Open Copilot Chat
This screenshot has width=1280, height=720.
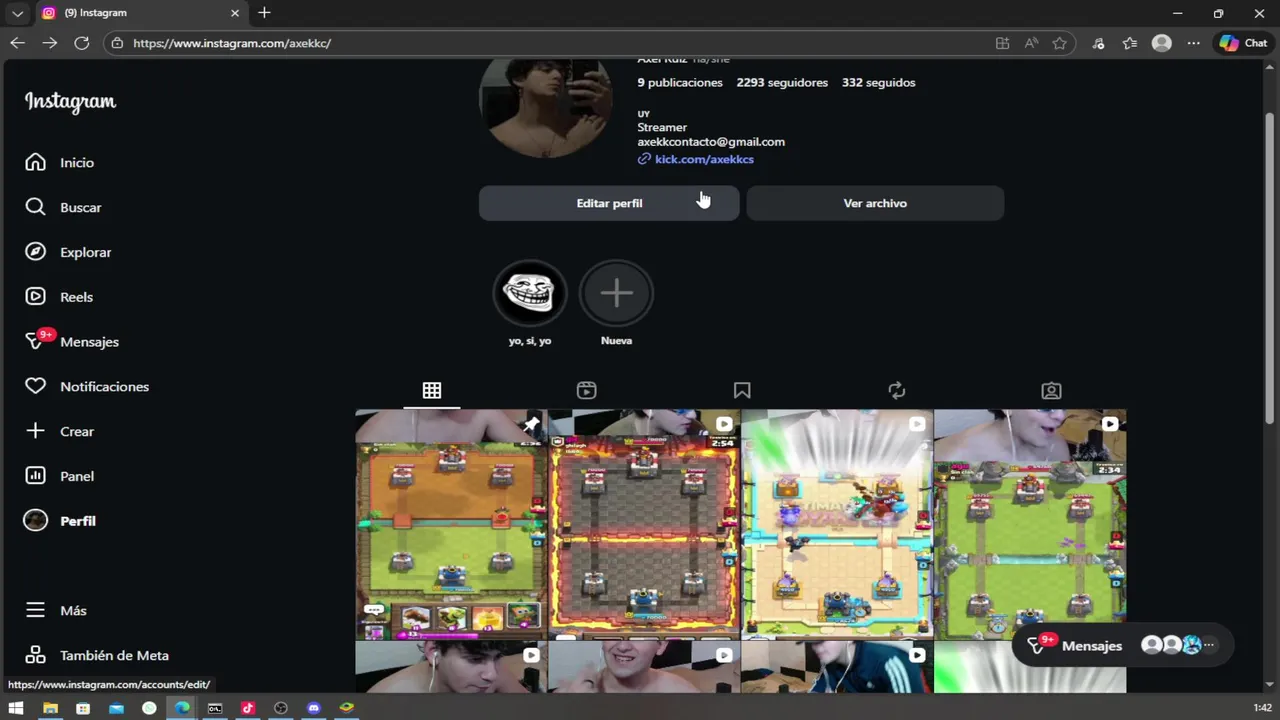1243,43
